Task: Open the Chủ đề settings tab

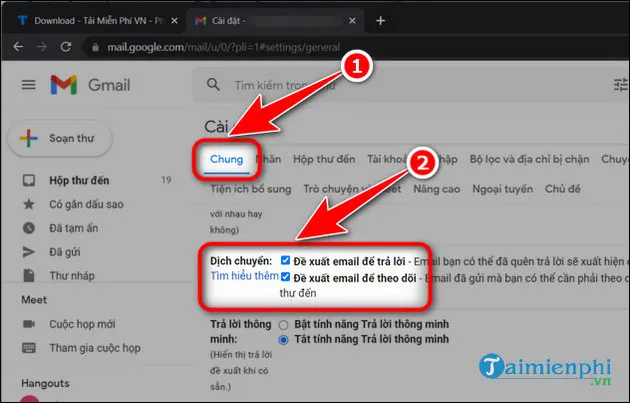Action: 562,189
